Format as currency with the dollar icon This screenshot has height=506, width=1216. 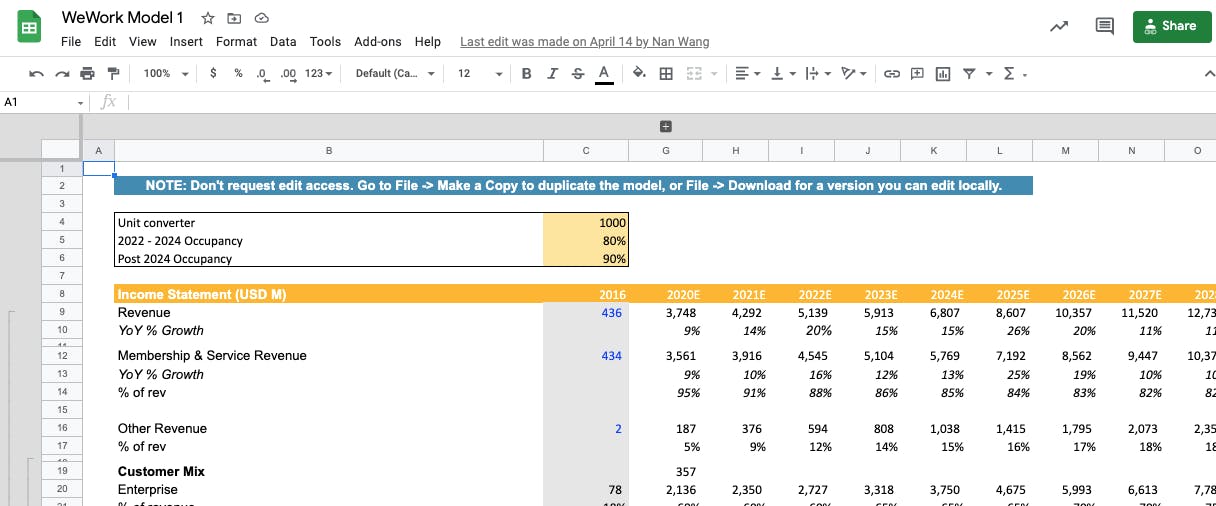coord(213,73)
